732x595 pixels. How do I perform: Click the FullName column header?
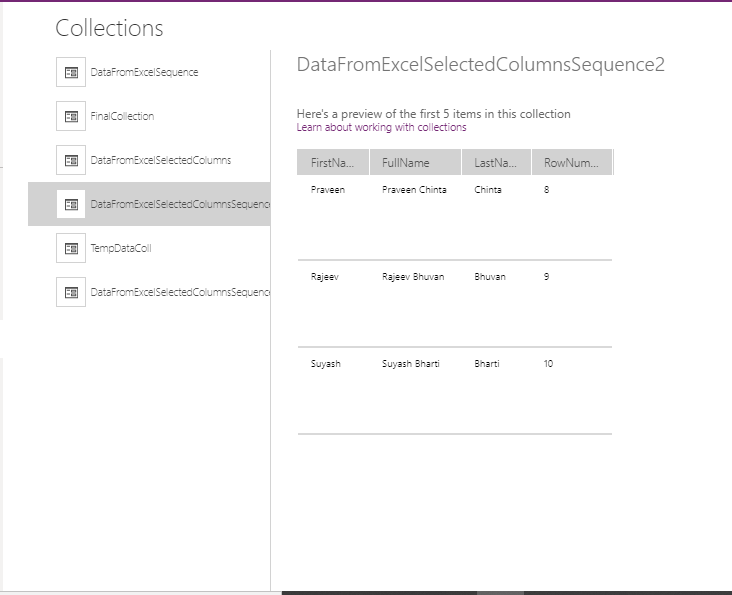coord(415,162)
